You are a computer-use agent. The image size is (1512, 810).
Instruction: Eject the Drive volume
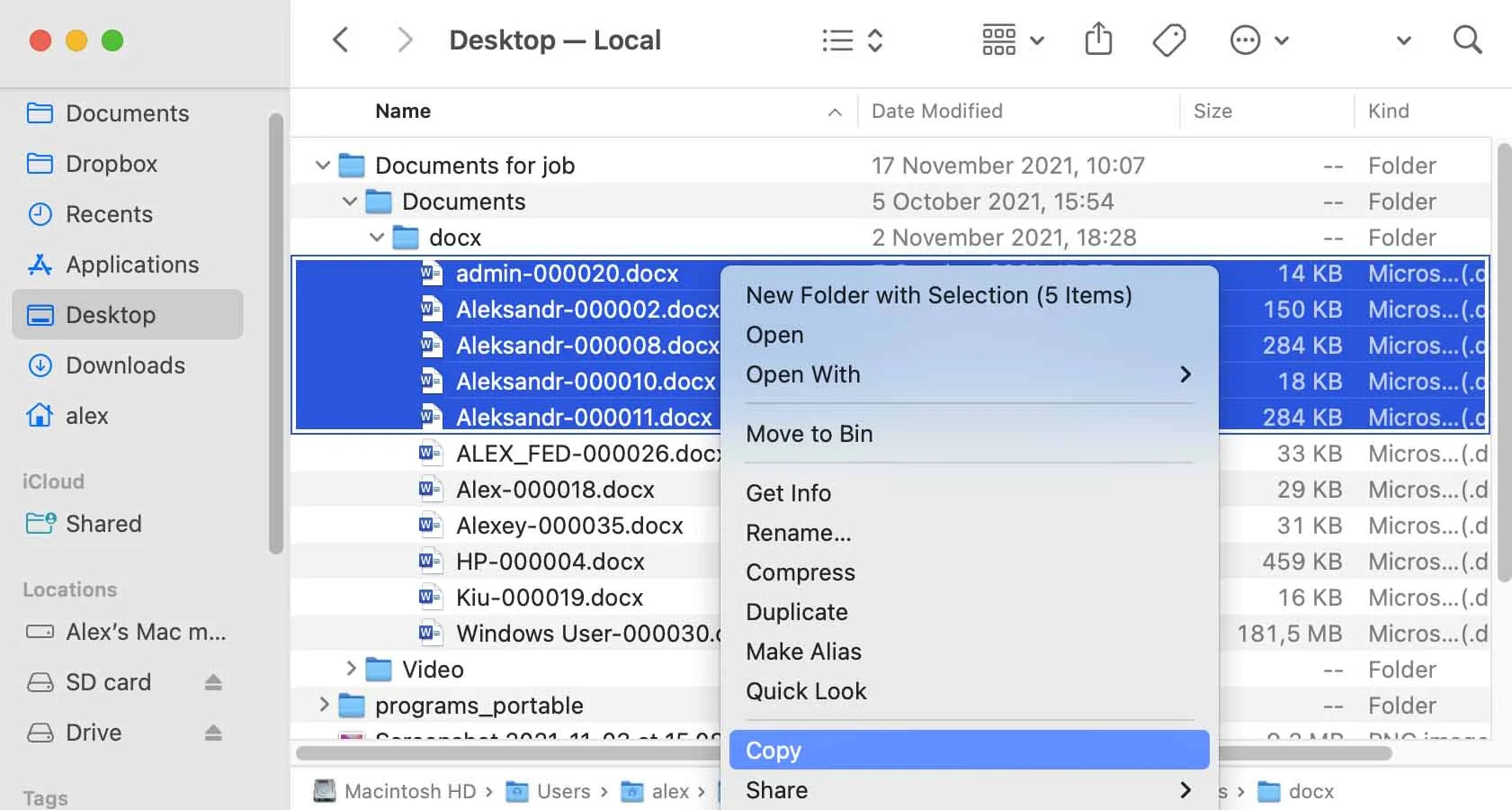[213, 733]
